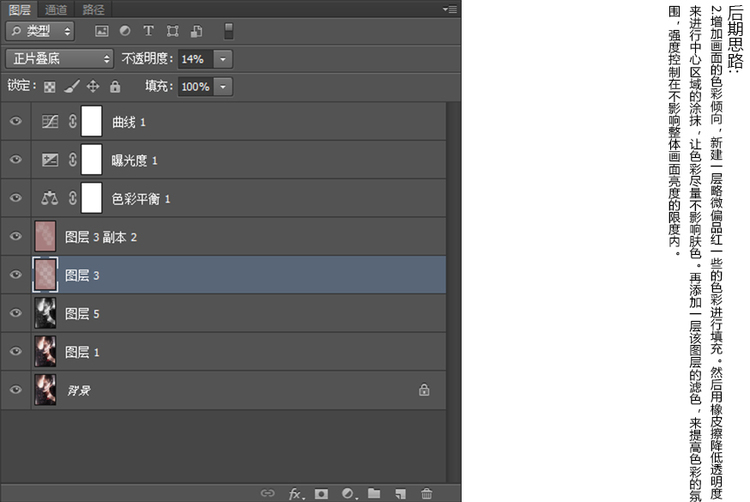The width and height of the screenshot is (750, 502).
Task: Click the mask link icon on 色彩平衡 1
Action: click(72, 198)
